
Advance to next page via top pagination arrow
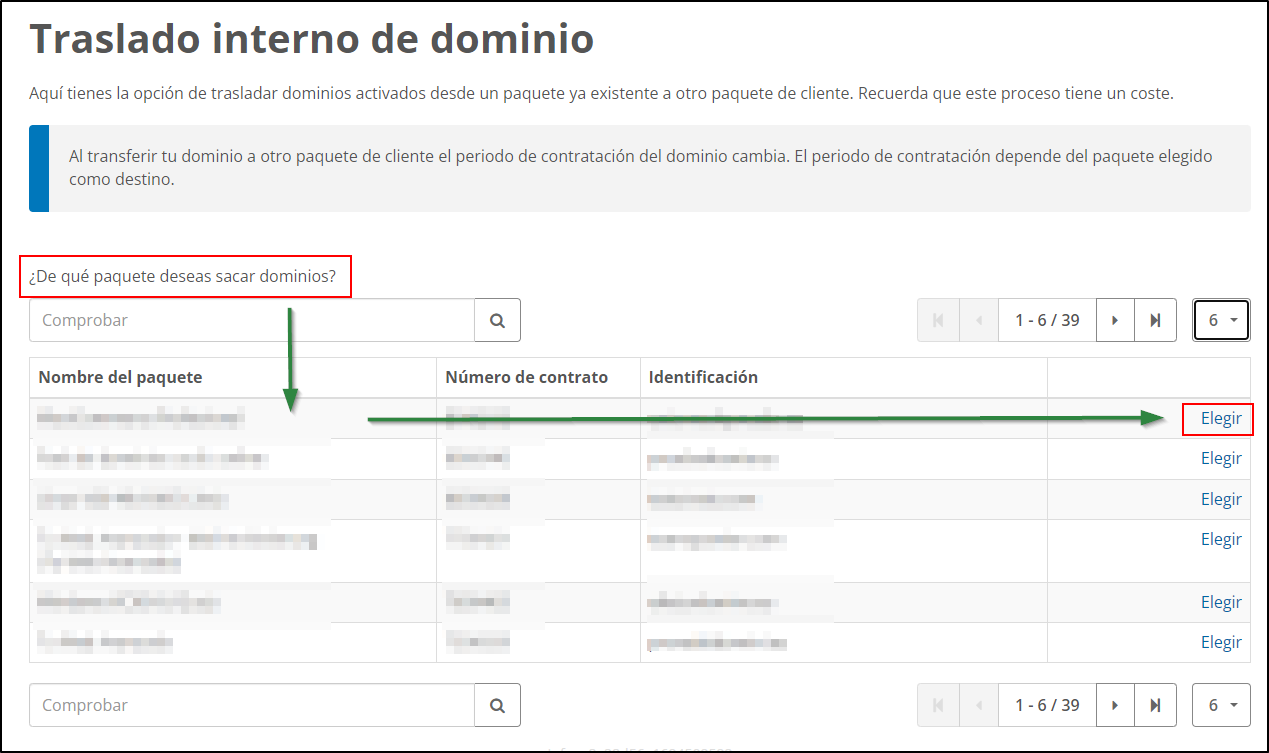point(1115,319)
